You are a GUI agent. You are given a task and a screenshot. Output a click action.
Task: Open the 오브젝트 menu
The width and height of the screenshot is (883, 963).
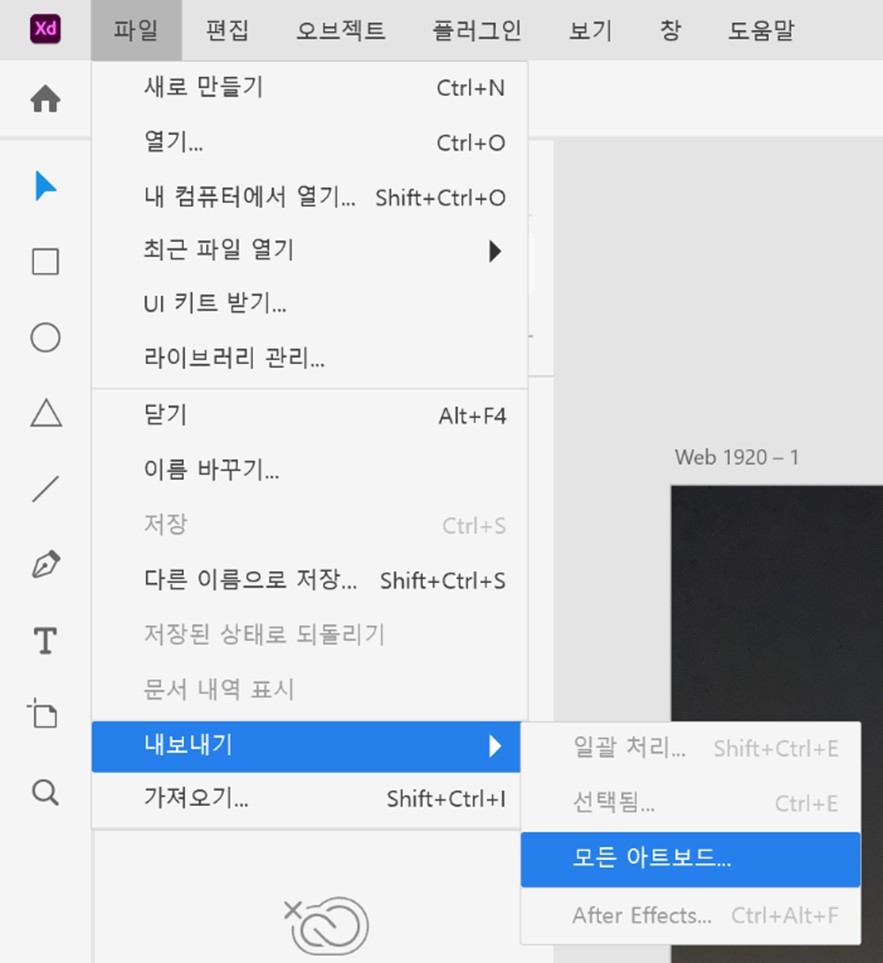click(341, 30)
